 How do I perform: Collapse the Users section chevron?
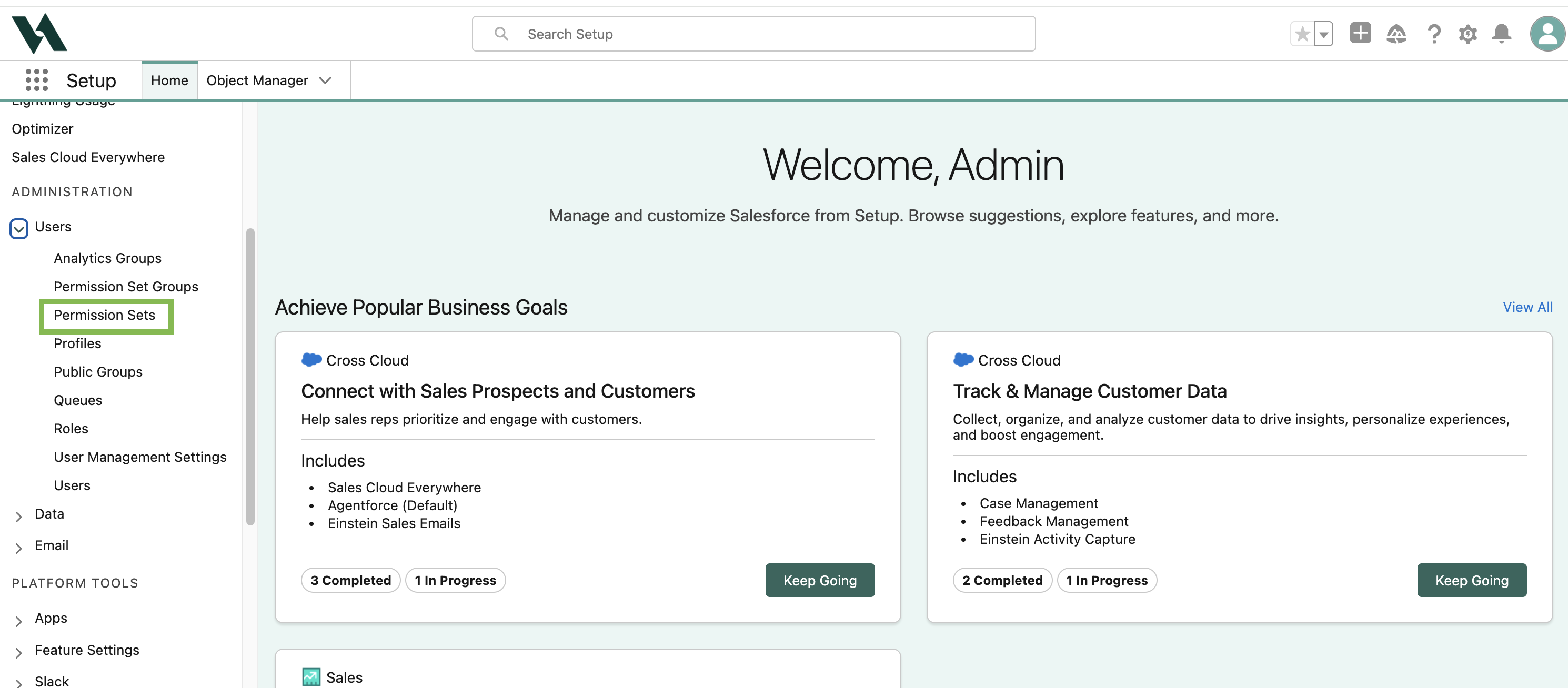tap(19, 228)
